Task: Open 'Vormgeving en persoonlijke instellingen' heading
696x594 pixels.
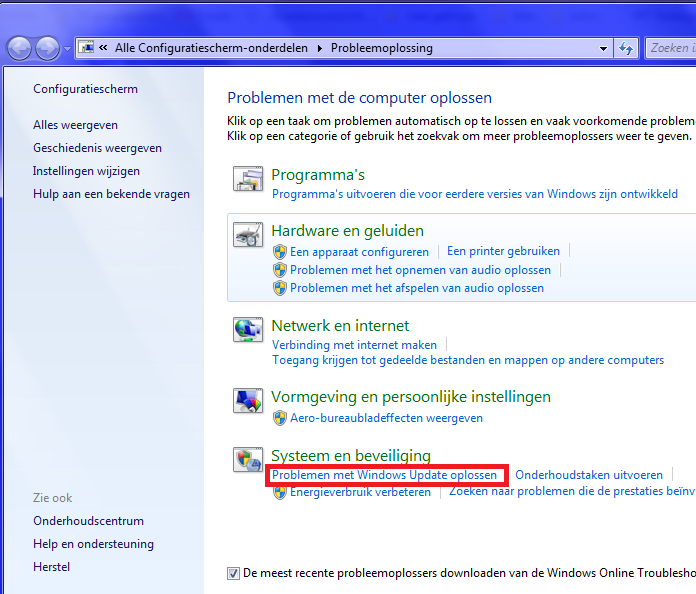Action: (411, 397)
